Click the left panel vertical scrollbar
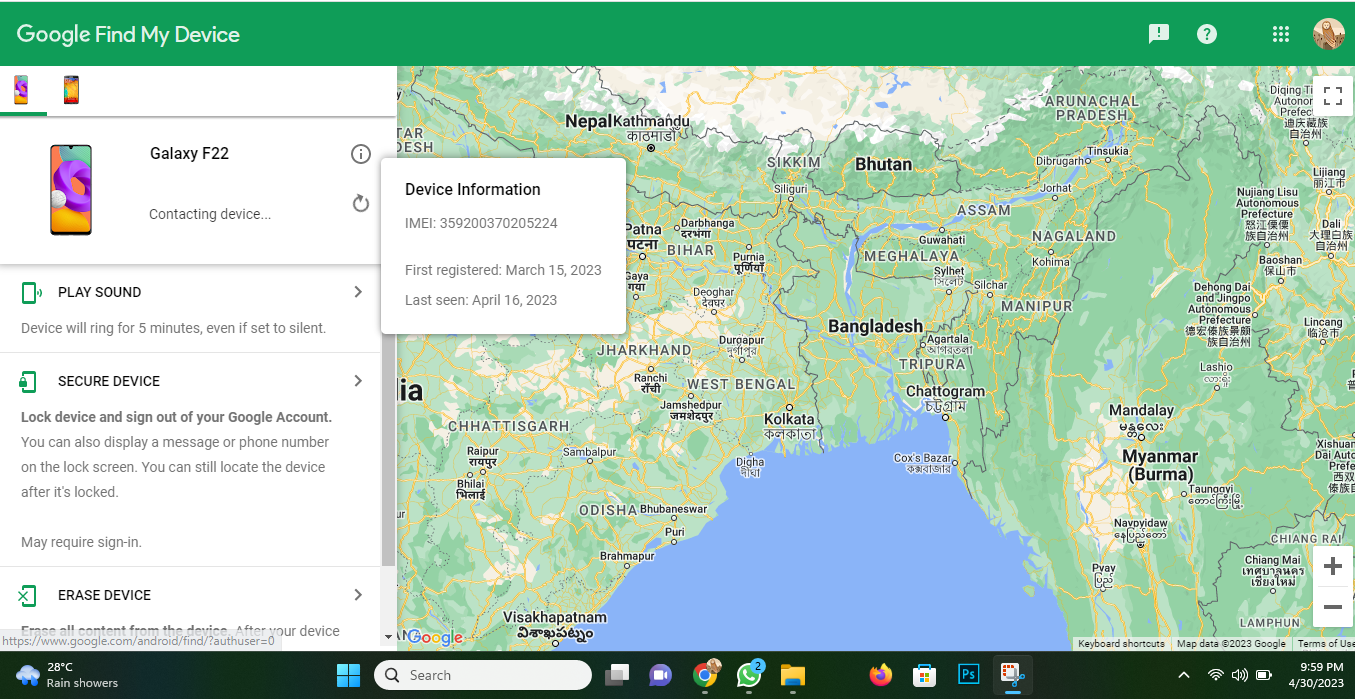Viewport: 1355px width, 699px height. pyautogui.click(x=388, y=449)
